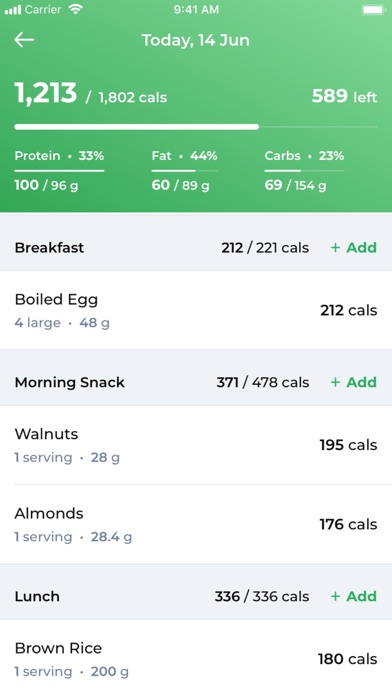Screen dimensions: 392x696
Task: Tap the battery indicator icon
Action: (373, 10)
